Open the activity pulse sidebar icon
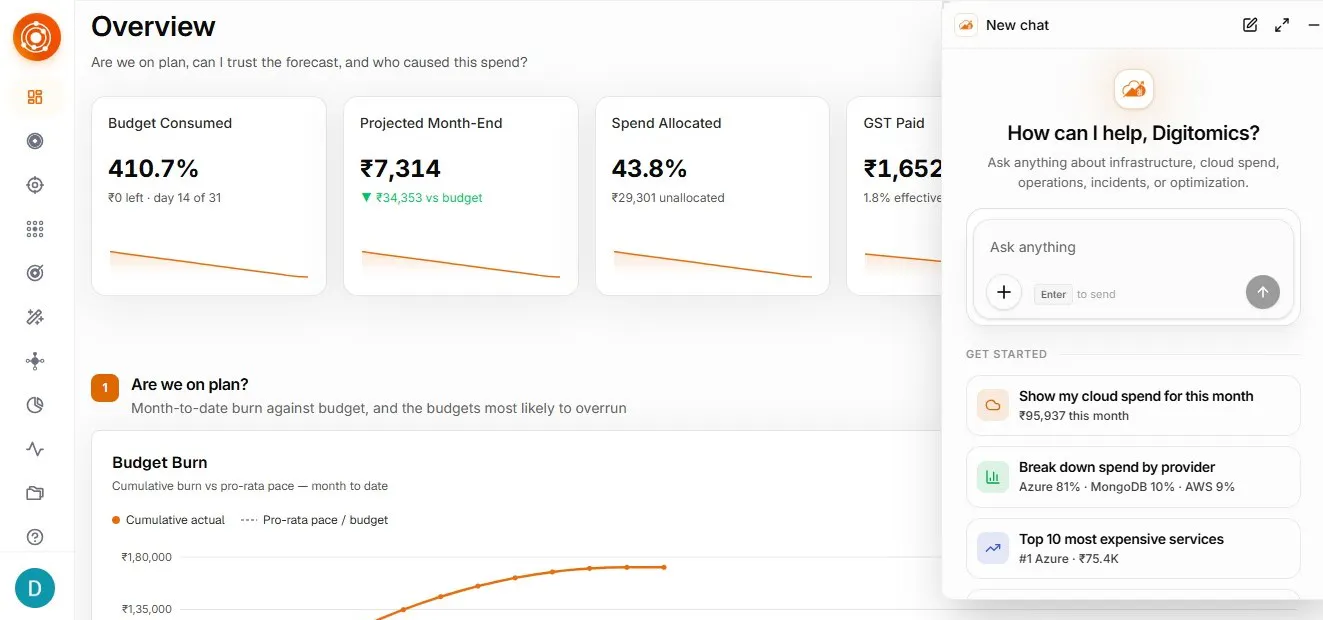 [35, 449]
